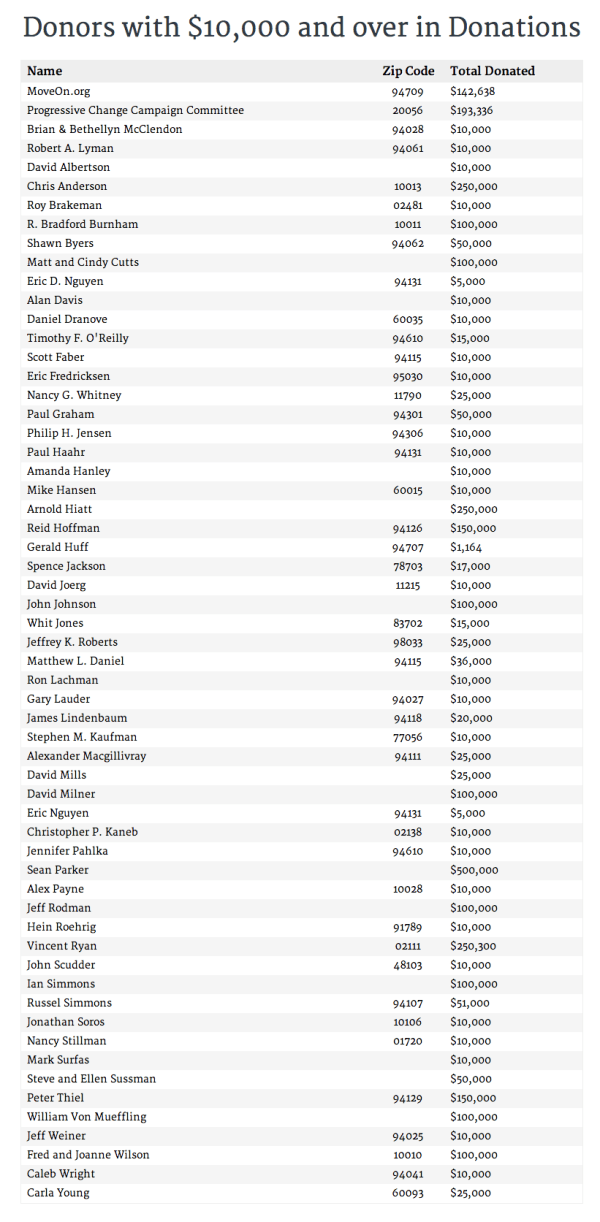The height and width of the screenshot is (1222, 600).
Task: Select Timothy F. O'Reilly's name
Action: coord(77,338)
